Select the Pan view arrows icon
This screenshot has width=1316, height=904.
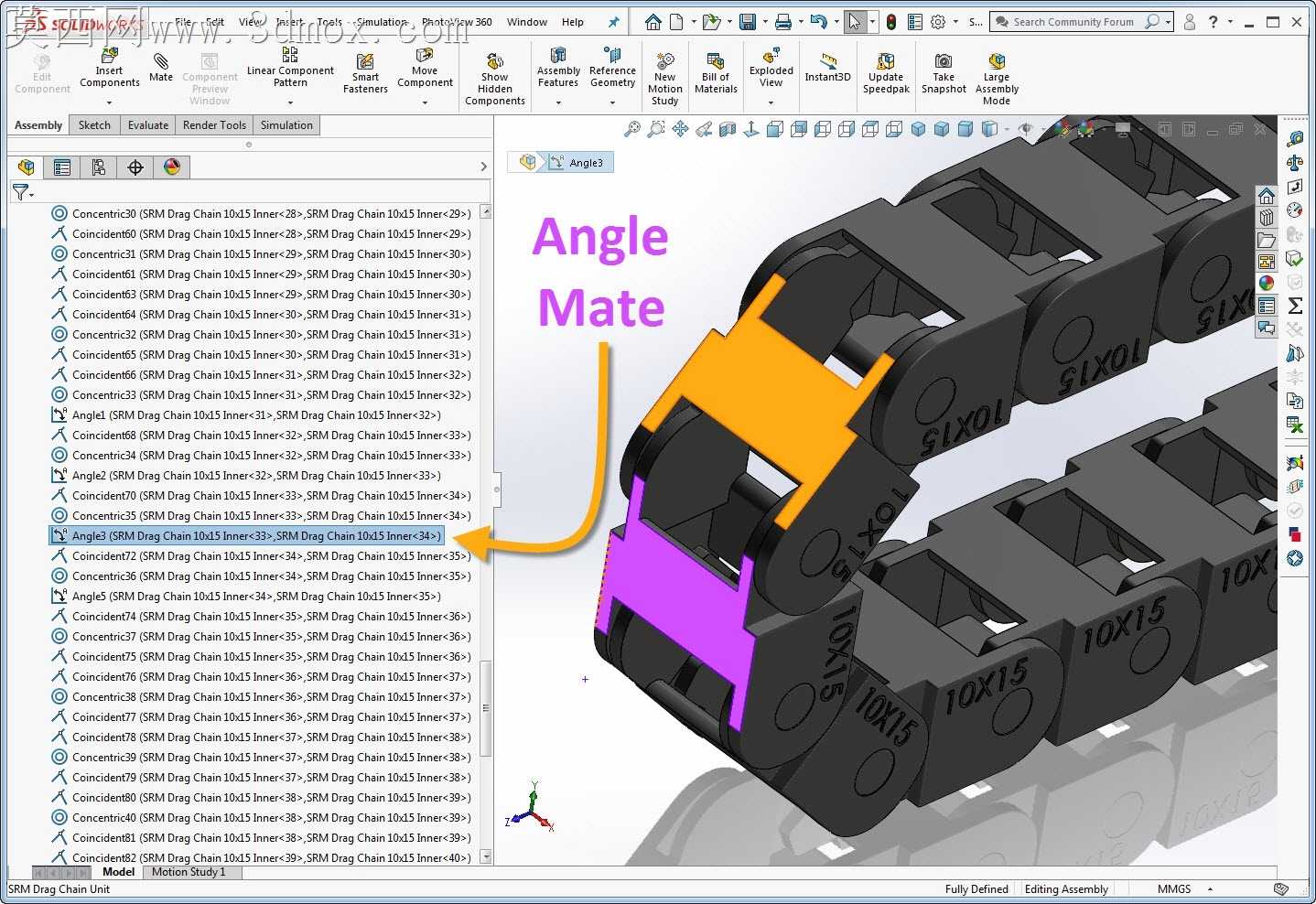[x=680, y=129]
